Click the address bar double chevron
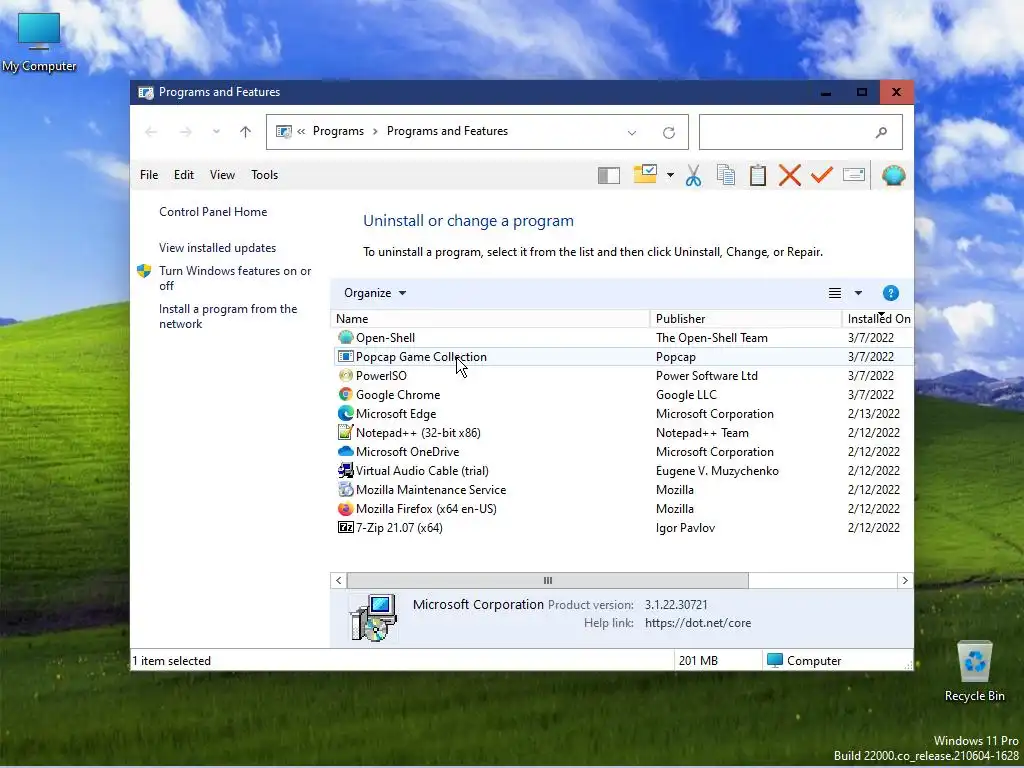Screen dimensions: 1024x768 301,131
